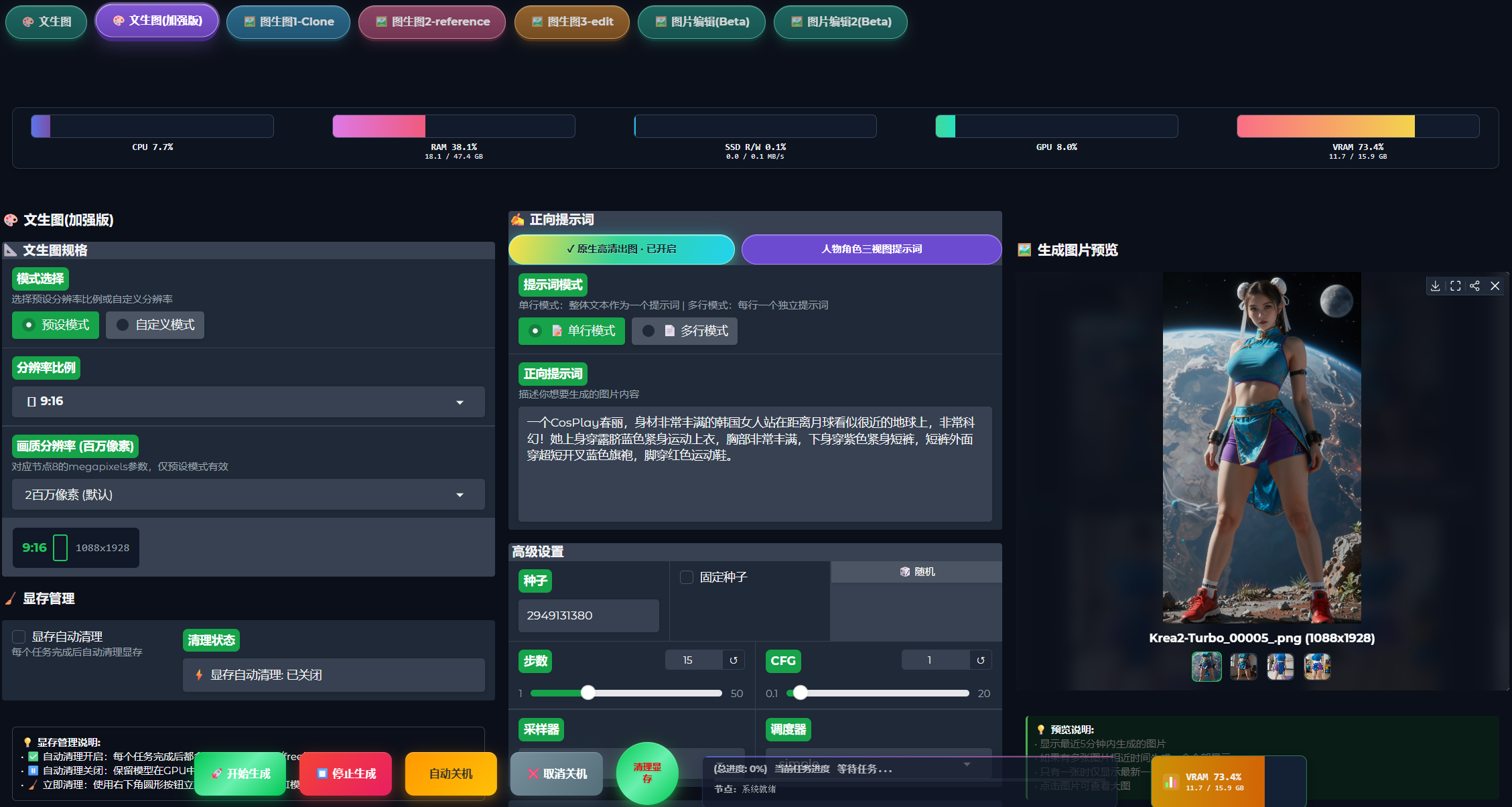Screen dimensions: 1512x807
Task: Open 图生图3-edit tab
Action: [572, 21]
